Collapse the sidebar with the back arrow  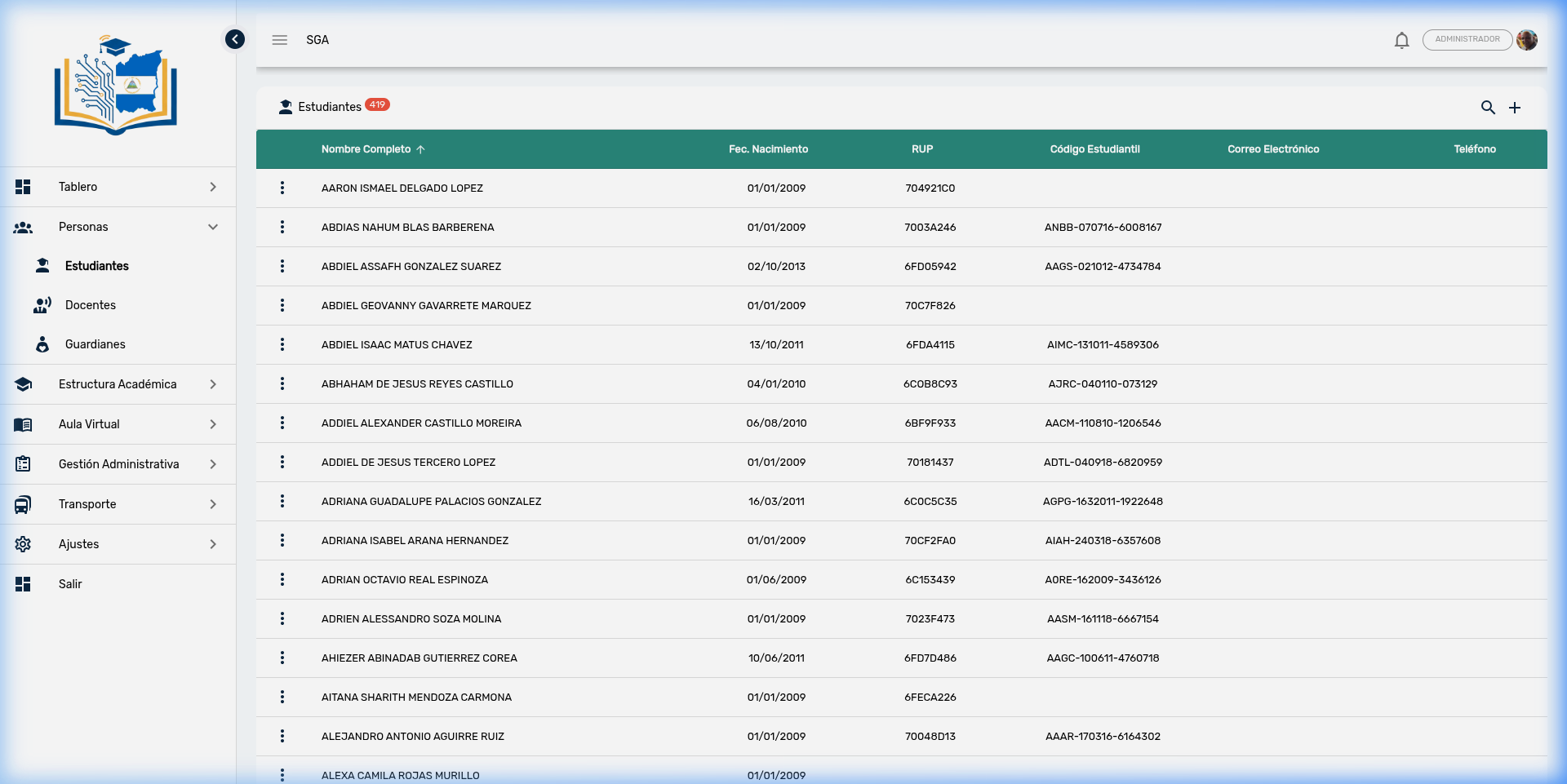click(235, 39)
